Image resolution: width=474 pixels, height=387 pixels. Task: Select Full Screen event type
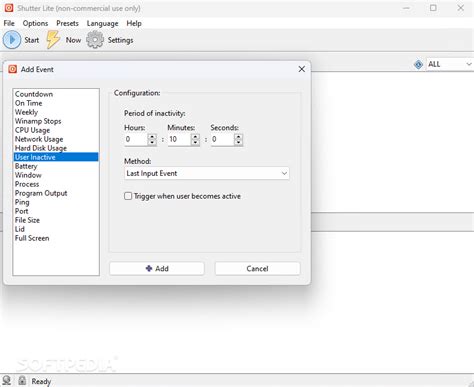(x=56, y=238)
